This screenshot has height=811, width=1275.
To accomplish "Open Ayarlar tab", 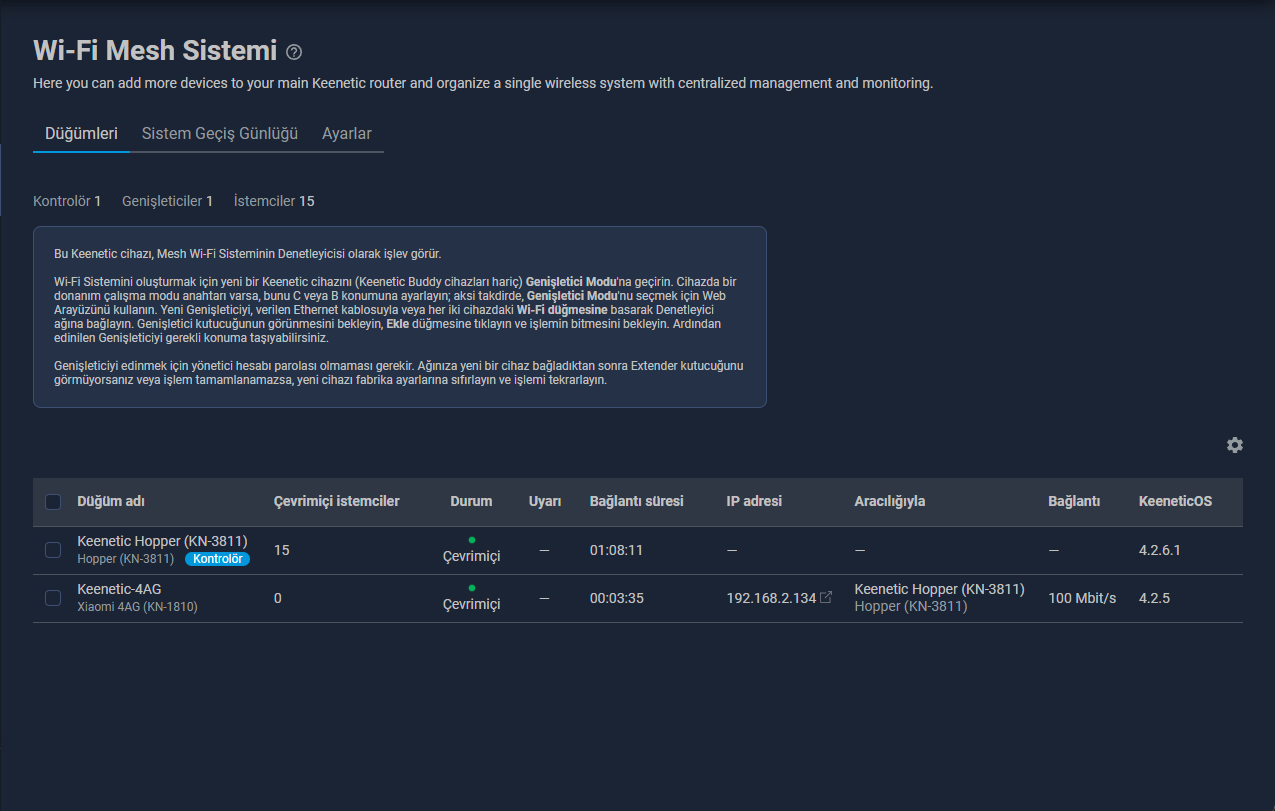I will tap(347, 133).
